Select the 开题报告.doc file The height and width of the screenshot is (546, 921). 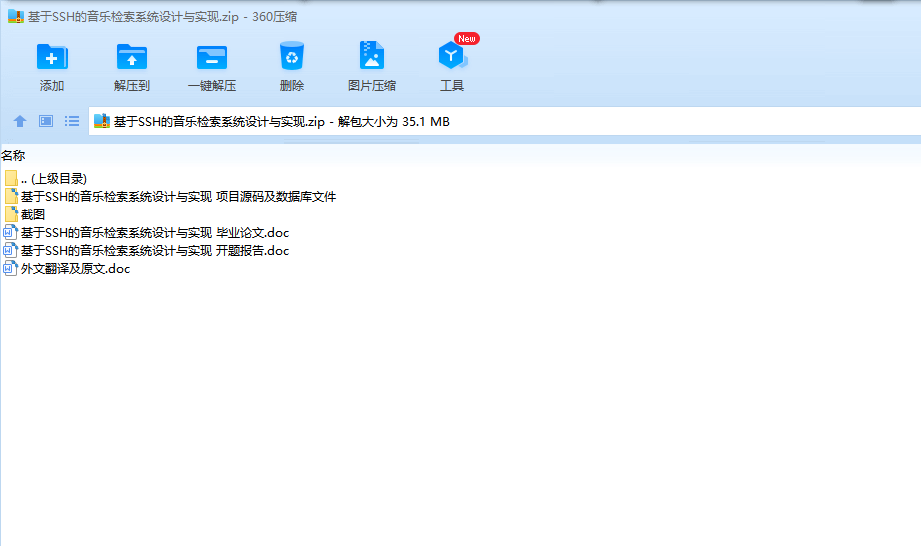[x=146, y=251]
